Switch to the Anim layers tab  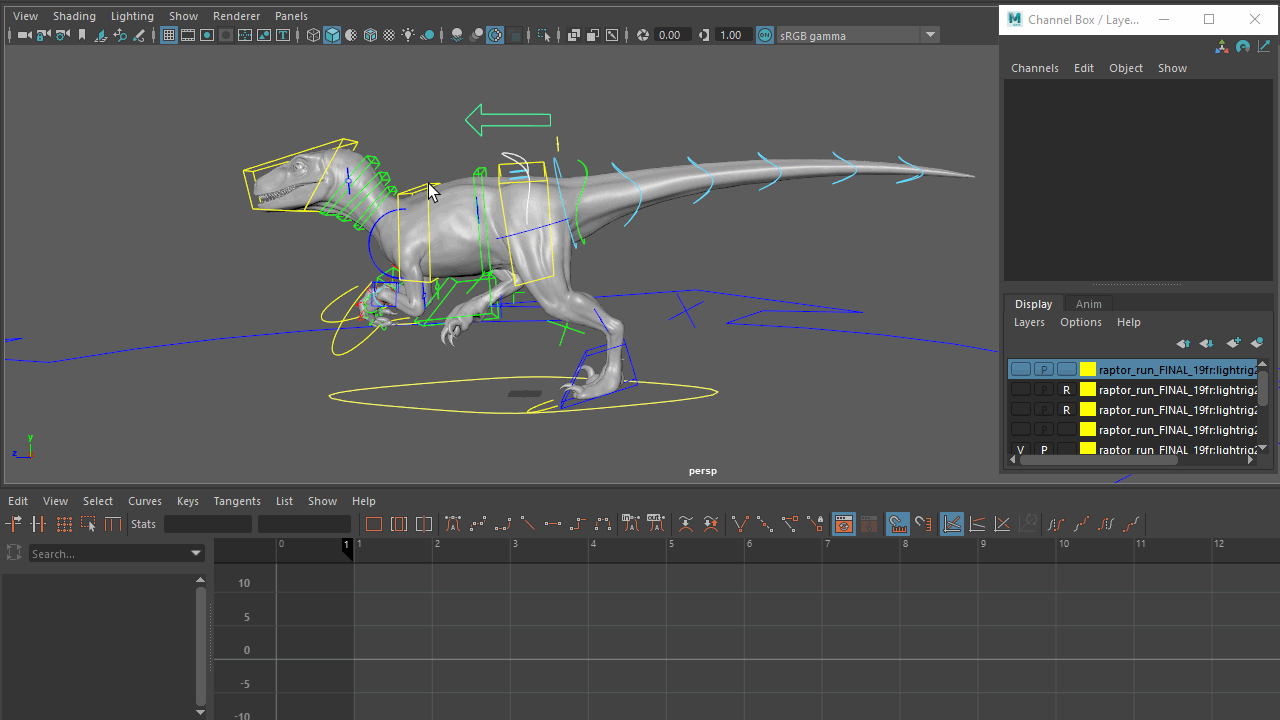pyautogui.click(x=1088, y=304)
